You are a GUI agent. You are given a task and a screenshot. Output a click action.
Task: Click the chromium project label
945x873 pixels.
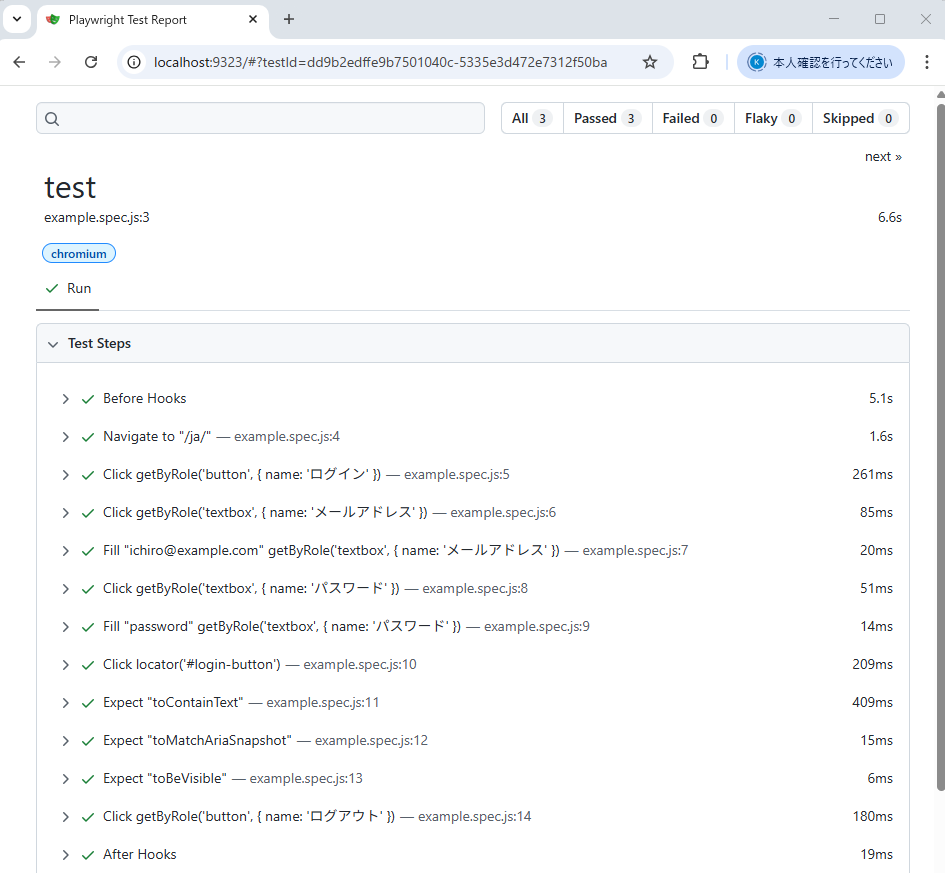(79, 254)
